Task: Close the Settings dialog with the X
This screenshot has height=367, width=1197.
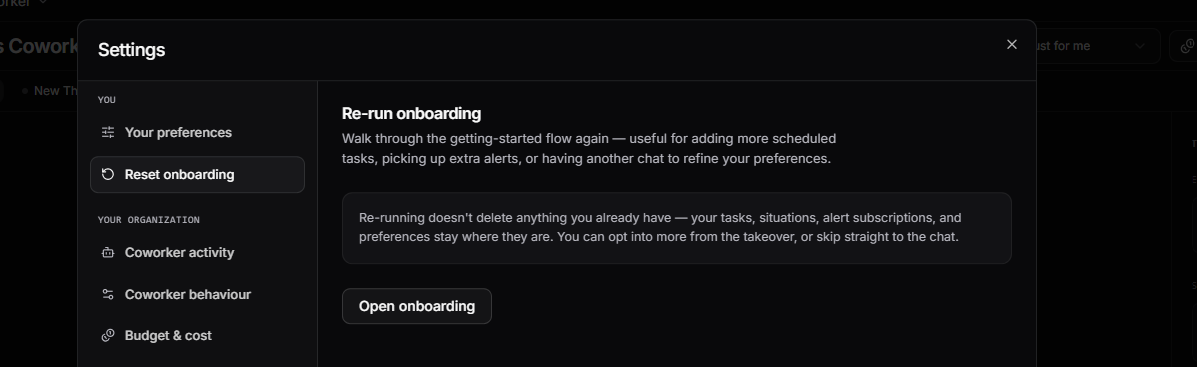Action: click(1012, 44)
